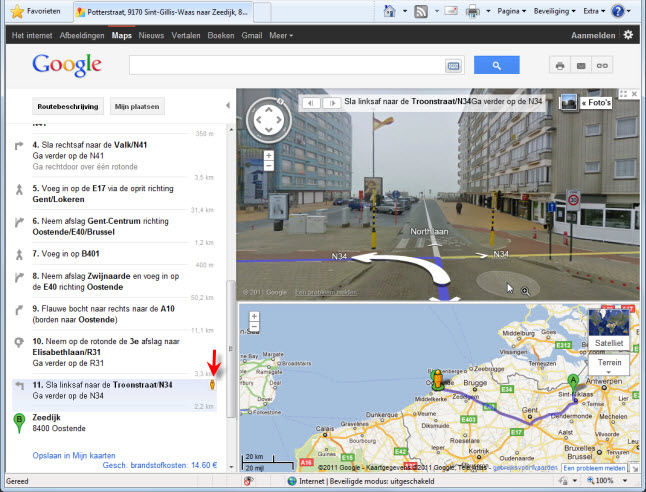Open the dropdown arrow next to printer

488,11
